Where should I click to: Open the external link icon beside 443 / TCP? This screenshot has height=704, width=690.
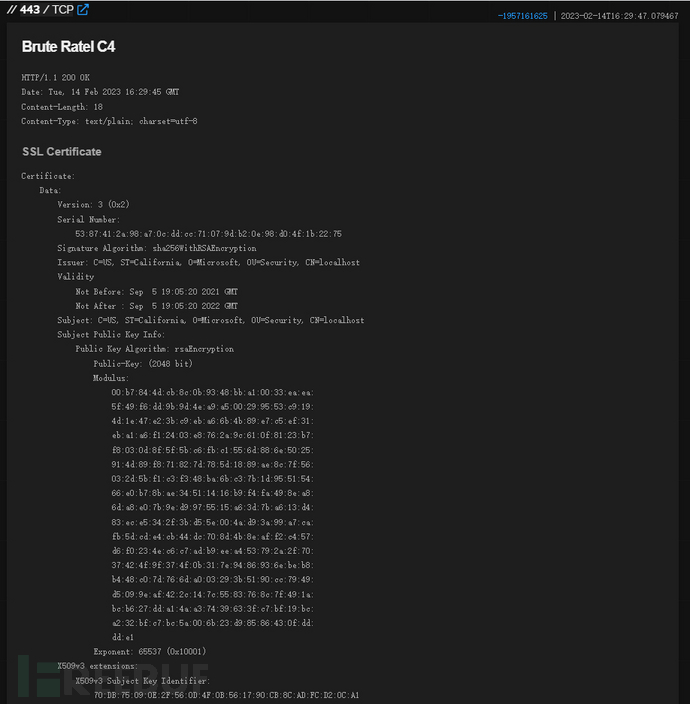[x=83, y=10]
